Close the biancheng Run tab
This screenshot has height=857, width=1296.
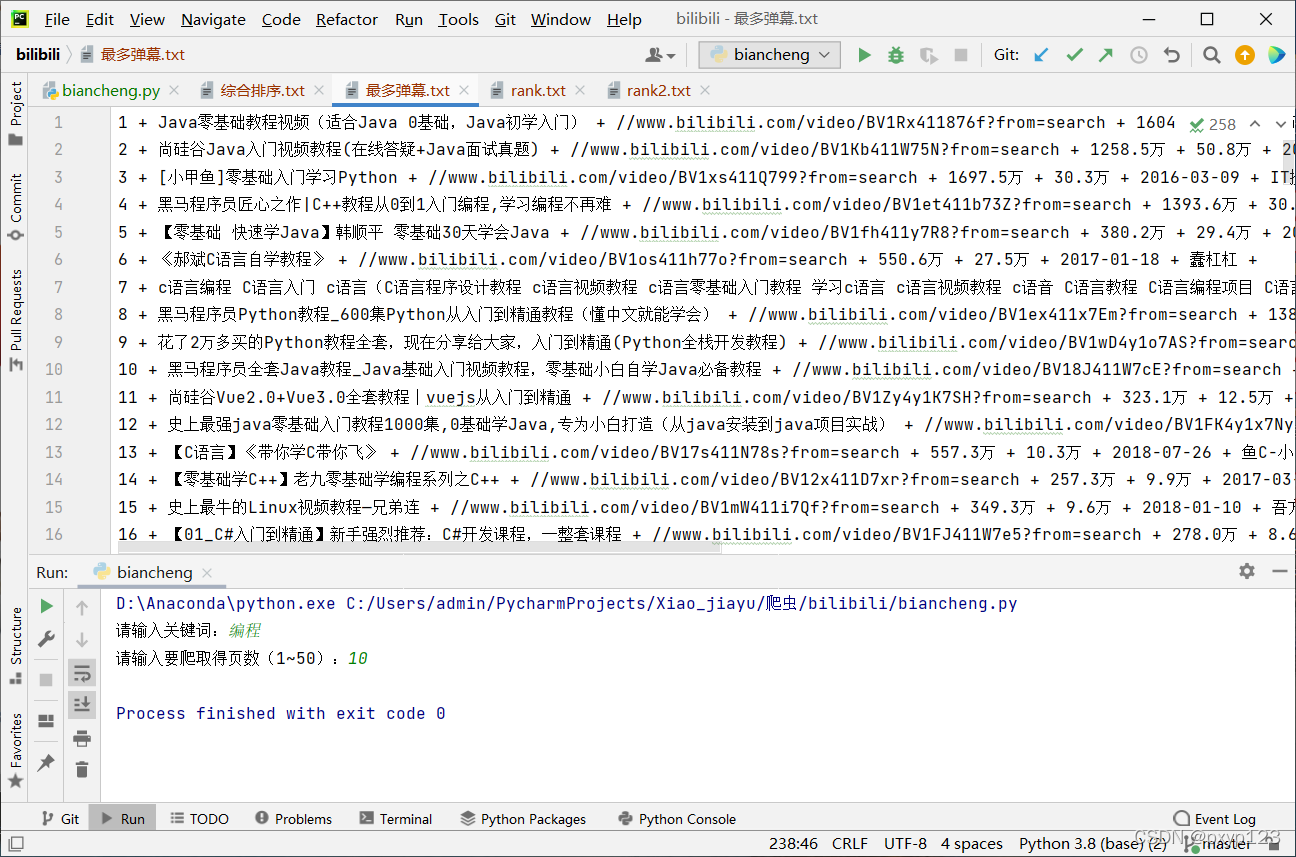coord(207,573)
